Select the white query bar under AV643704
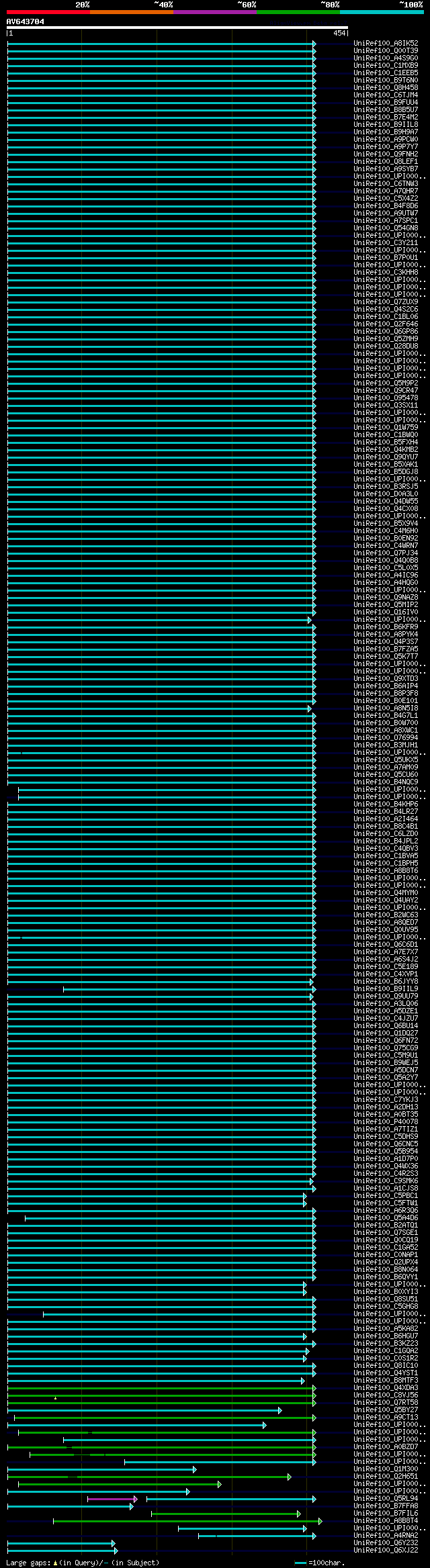The image size is (430, 1568). 177,28
